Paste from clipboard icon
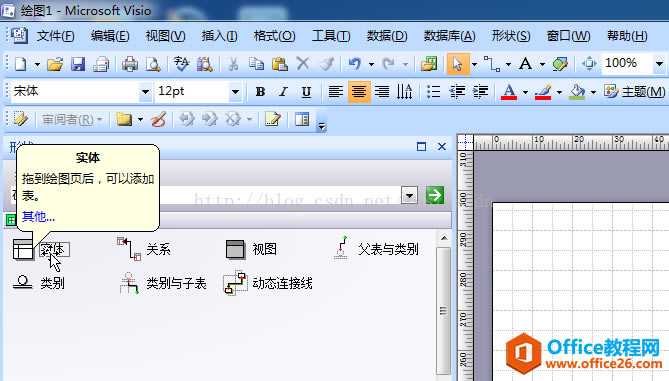 279,64
